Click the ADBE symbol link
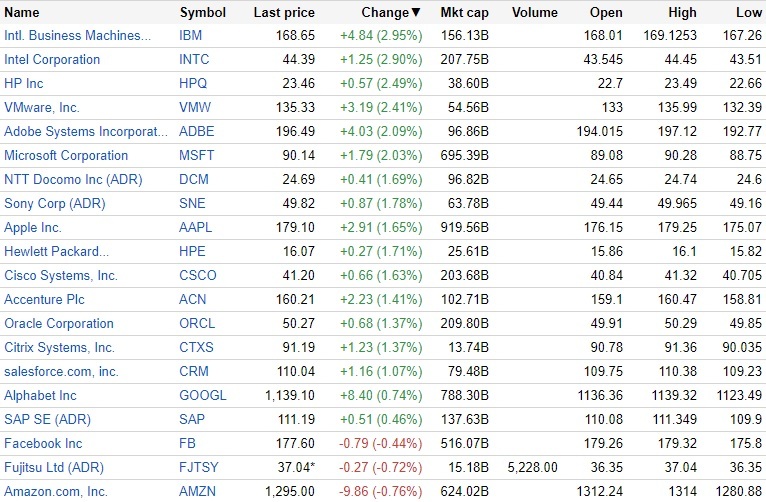This screenshot has width=766, height=502. 197,131
